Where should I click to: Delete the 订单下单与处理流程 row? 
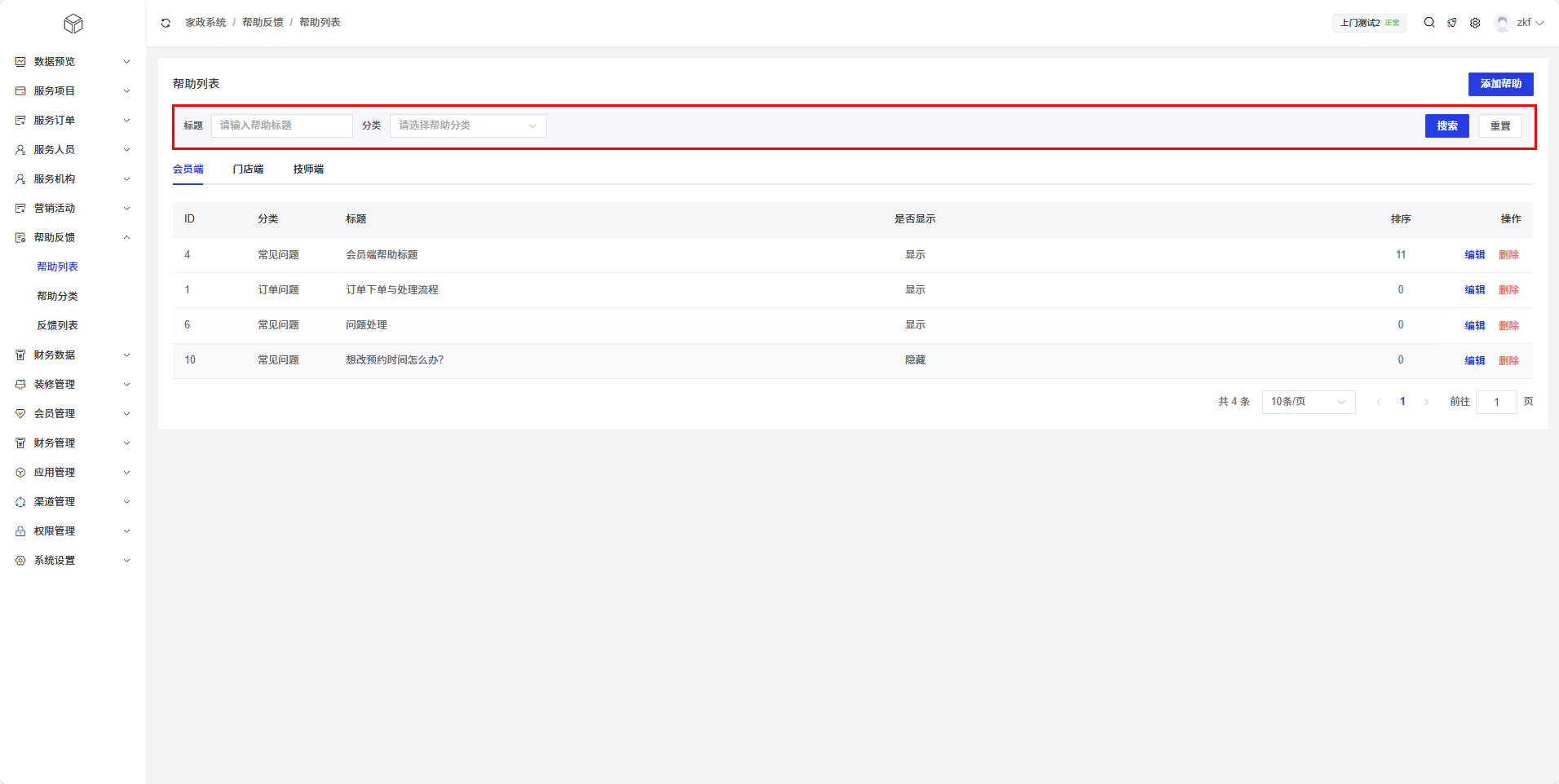1508,290
